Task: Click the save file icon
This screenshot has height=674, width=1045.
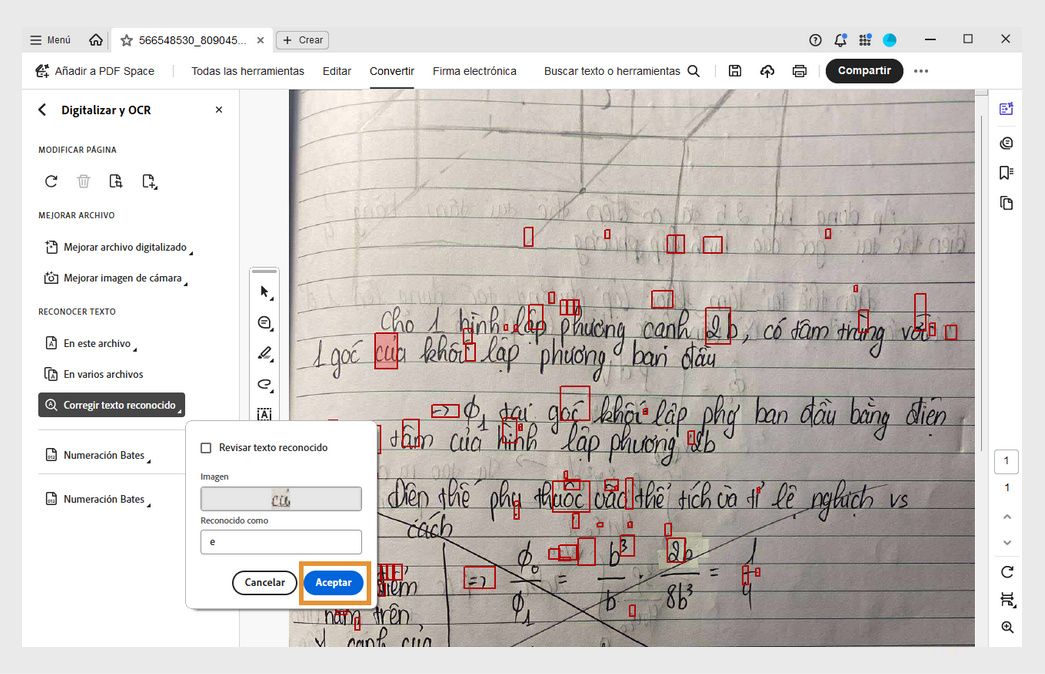Action: 735,71
